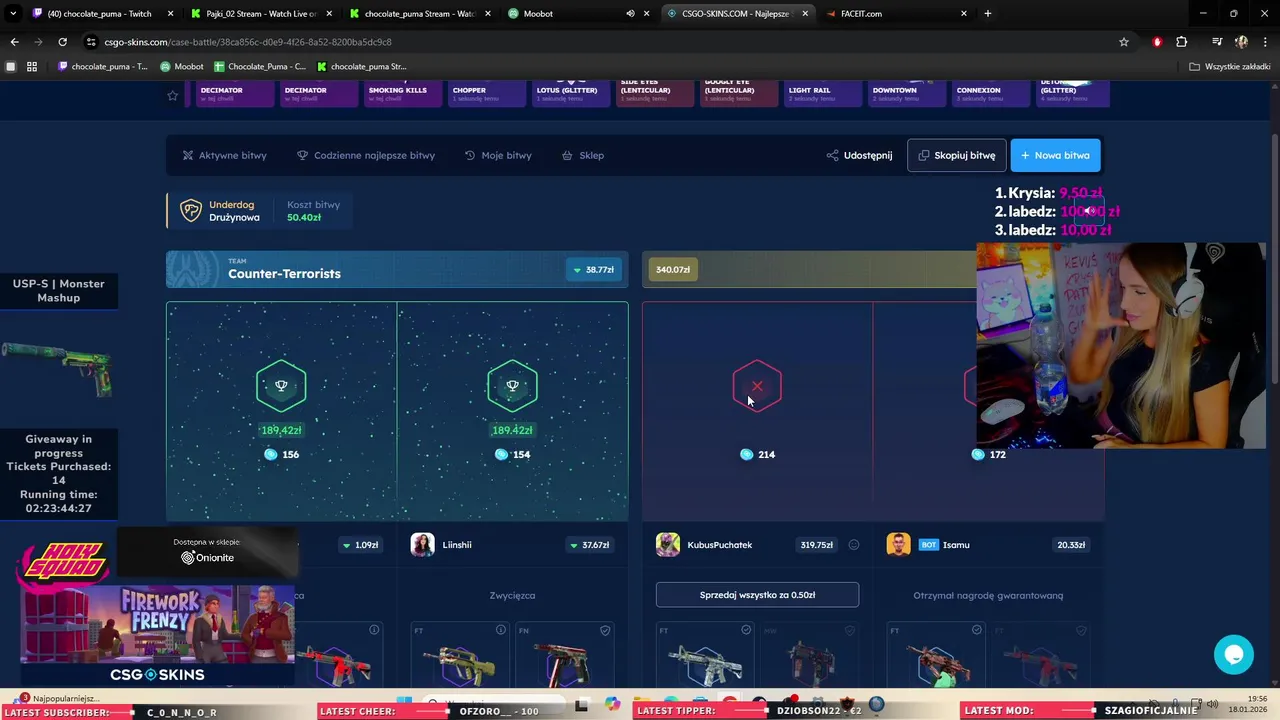This screenshot has height=720, width=1280.
Task: Start a Nowa bitwa
Action: coord(1055,155)
